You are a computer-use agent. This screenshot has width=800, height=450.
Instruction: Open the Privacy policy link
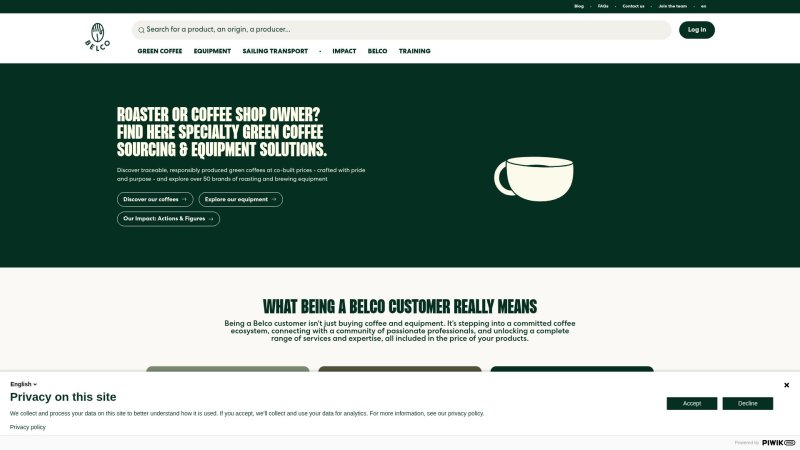pos(28,427)
